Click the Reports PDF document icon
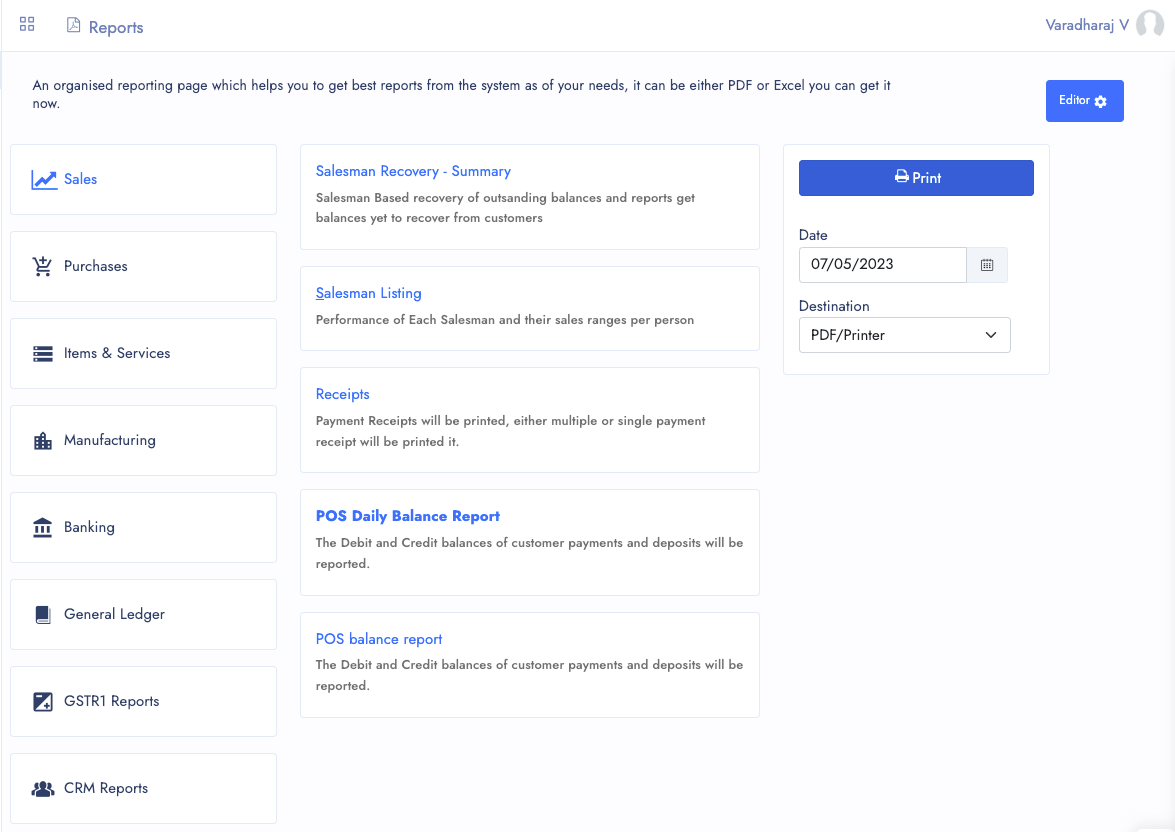 [x=73, y=25]
